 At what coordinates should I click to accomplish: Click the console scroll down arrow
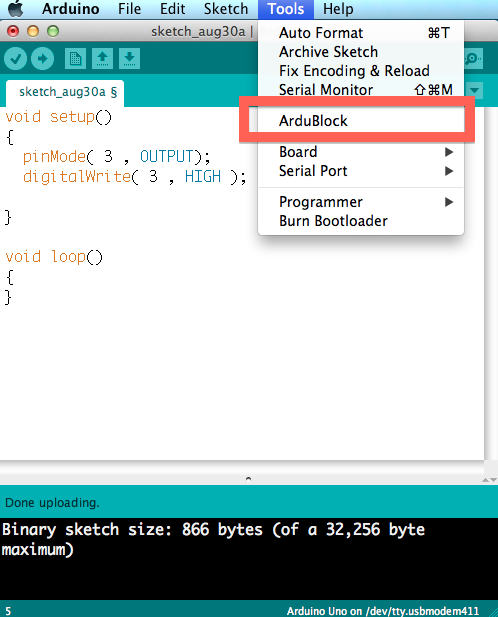click(493, 480)
